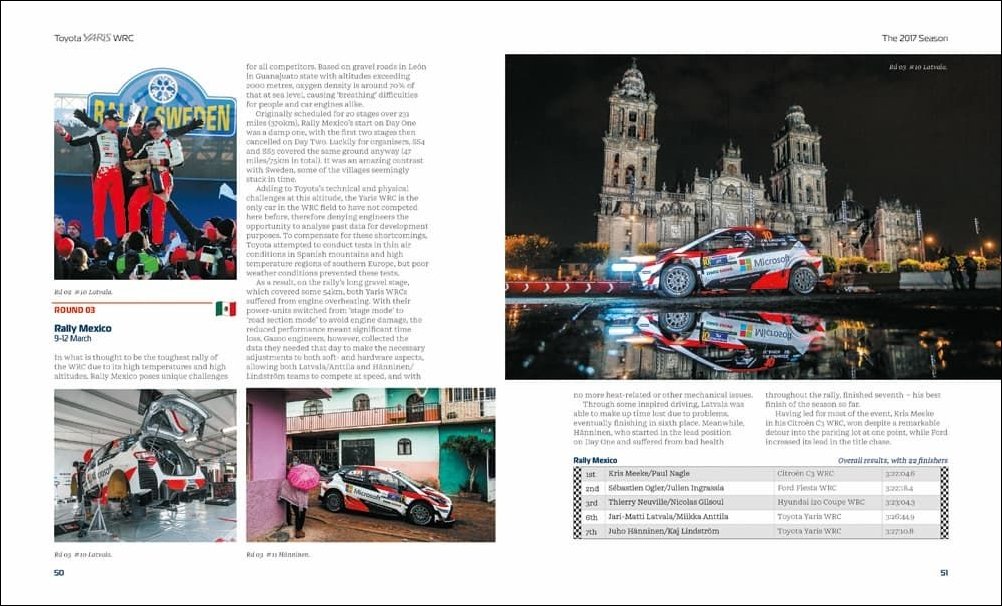Select 'Kris Meeke/Paul Nagle' in results table
Viewport: 1002px width, 606px height.
pos(649,474)
